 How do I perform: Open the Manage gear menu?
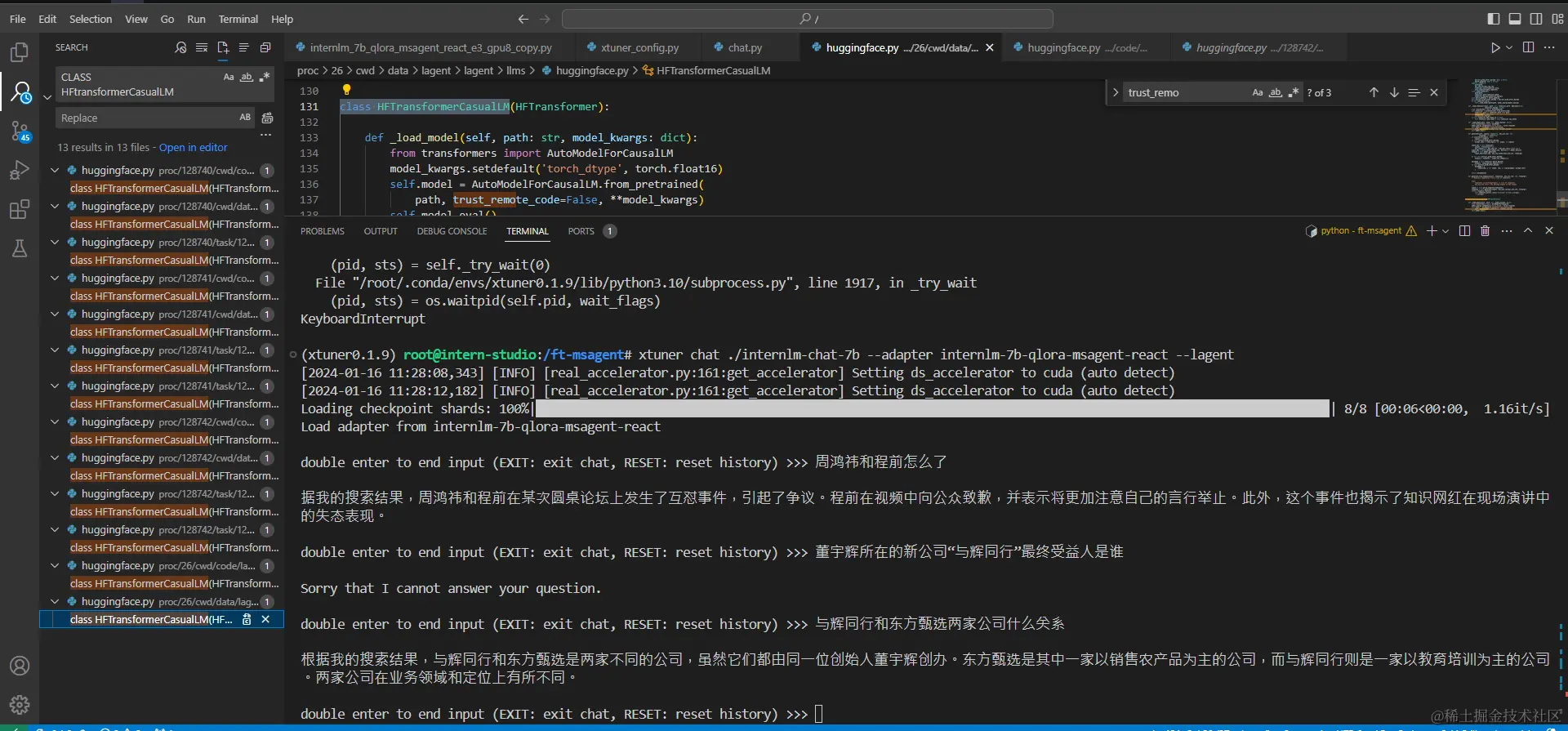click(20, 704)
